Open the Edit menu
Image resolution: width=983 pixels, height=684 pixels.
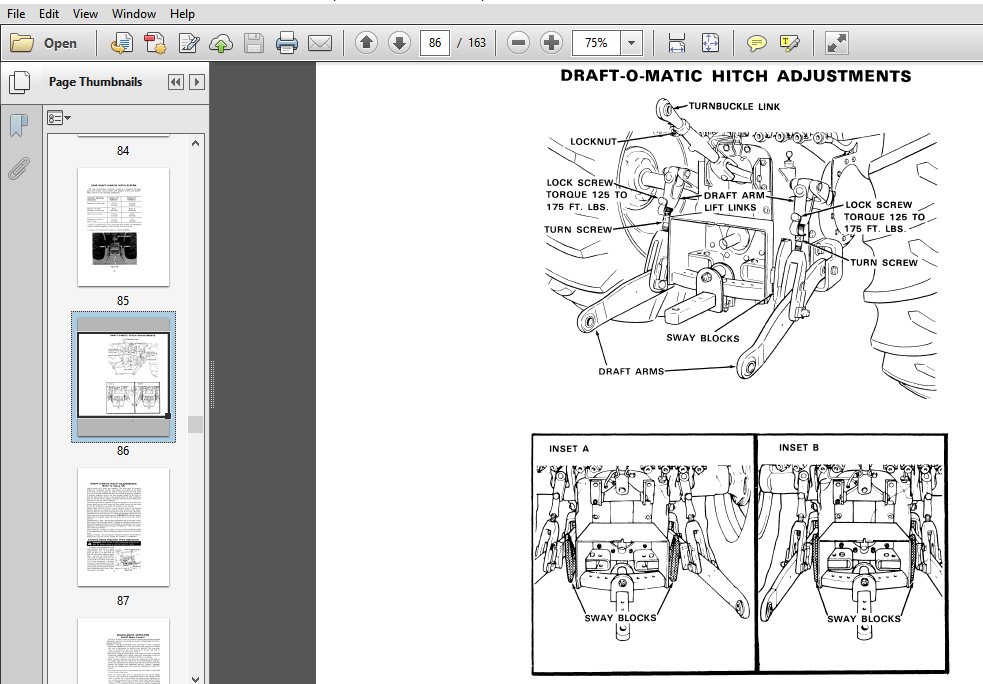coord(49,13)
